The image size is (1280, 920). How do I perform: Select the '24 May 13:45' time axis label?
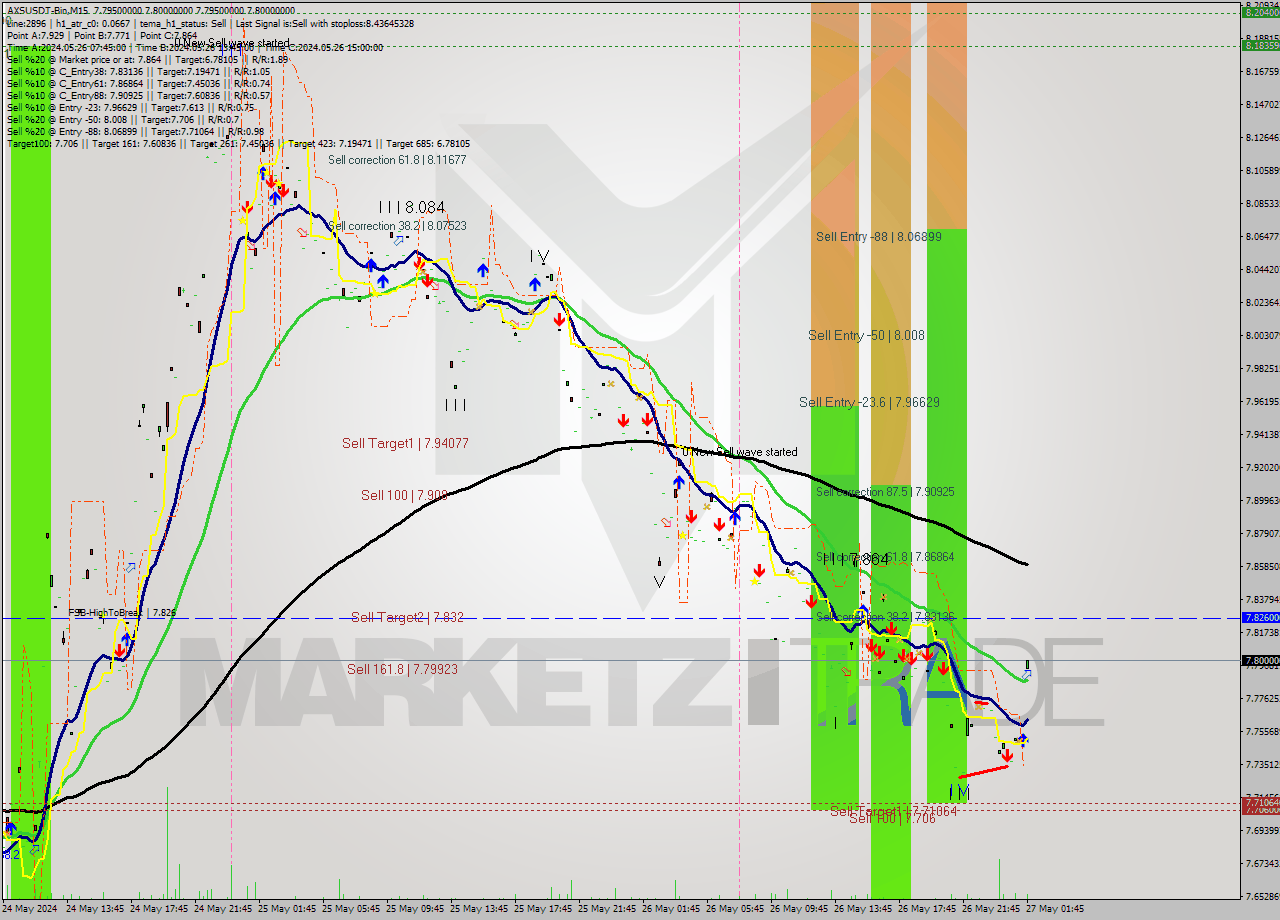(x=96, y=909)
